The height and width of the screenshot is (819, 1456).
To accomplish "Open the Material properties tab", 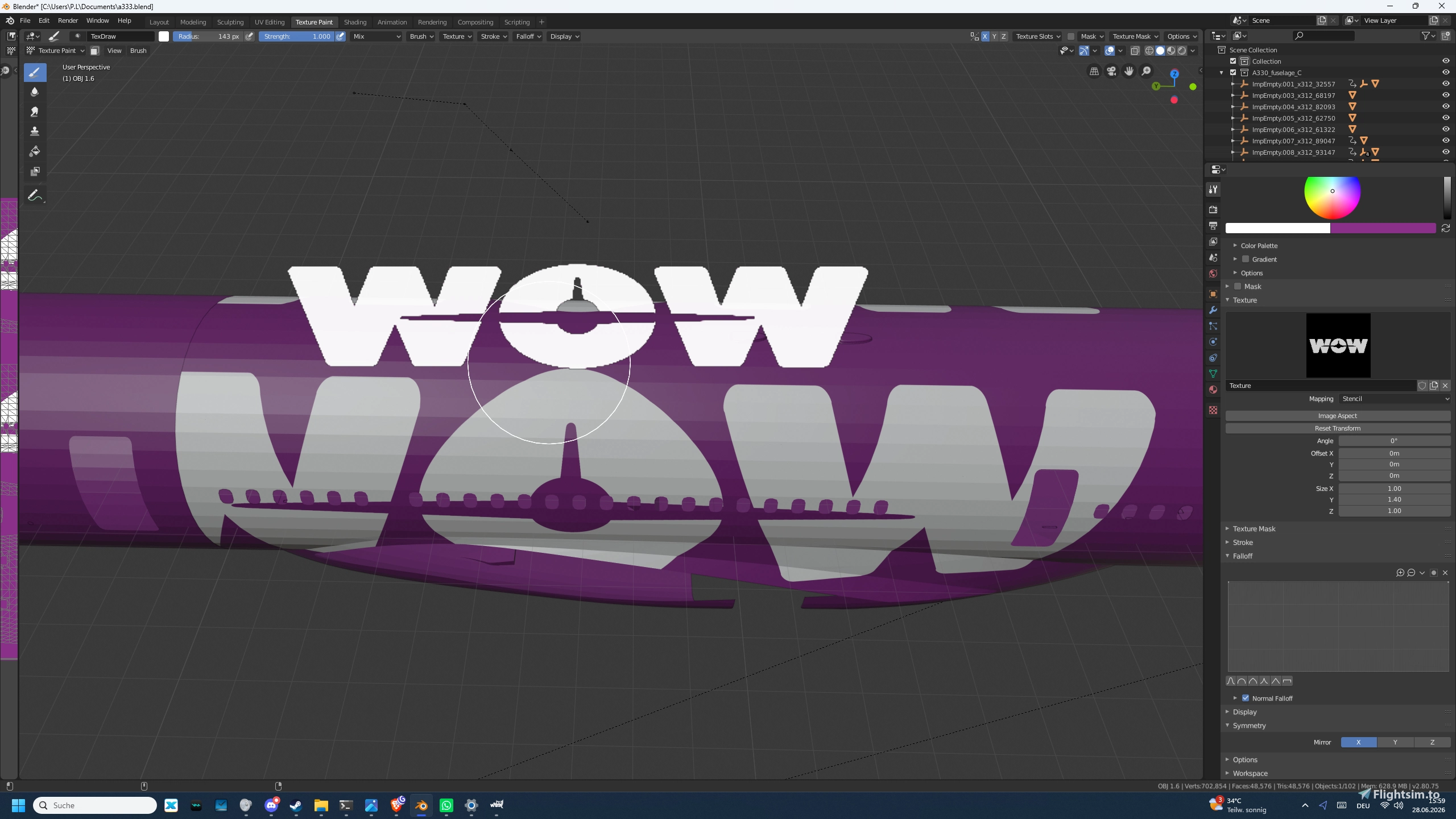I will coord(1213,390).
